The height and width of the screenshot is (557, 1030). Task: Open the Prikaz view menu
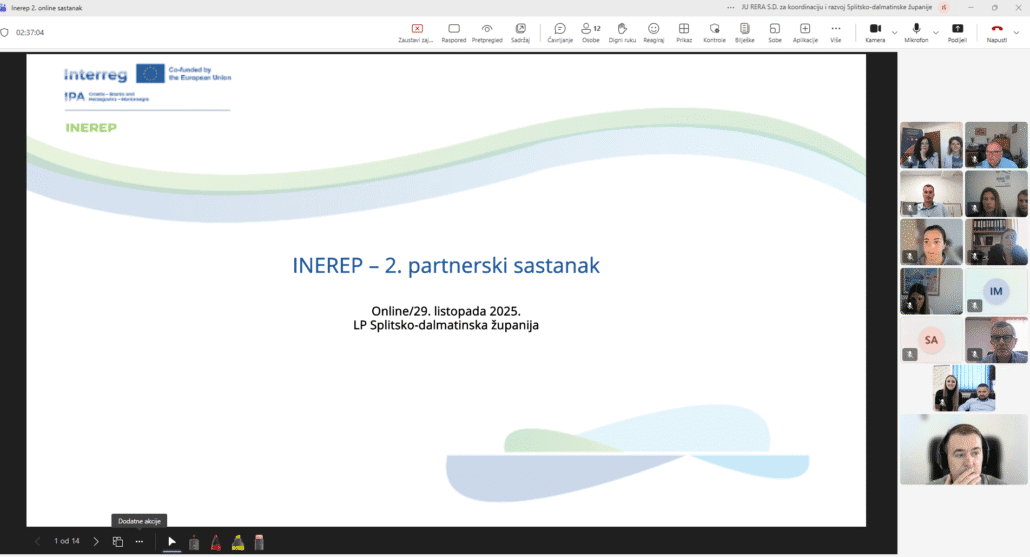pos(684,32)
